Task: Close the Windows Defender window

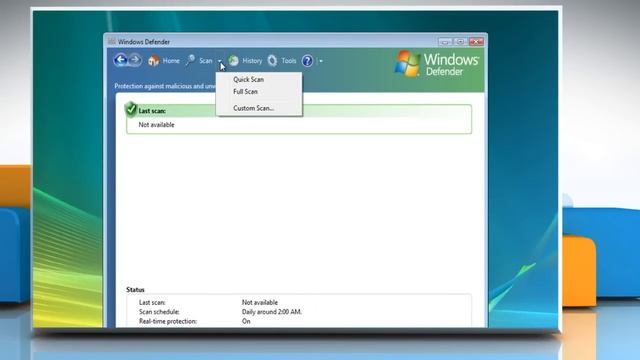Action: click(476, 42)
